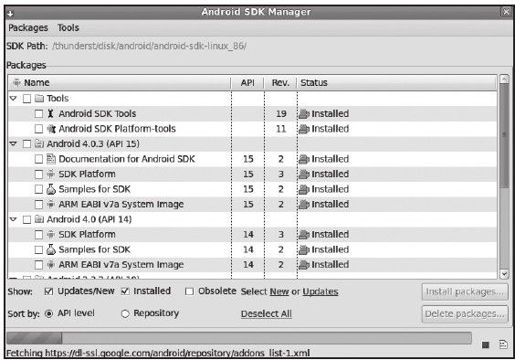This screenshot has width=515, height=360.
Task: Click the API 15 Samples for SDK flask icon
Action: click(51, 189)
